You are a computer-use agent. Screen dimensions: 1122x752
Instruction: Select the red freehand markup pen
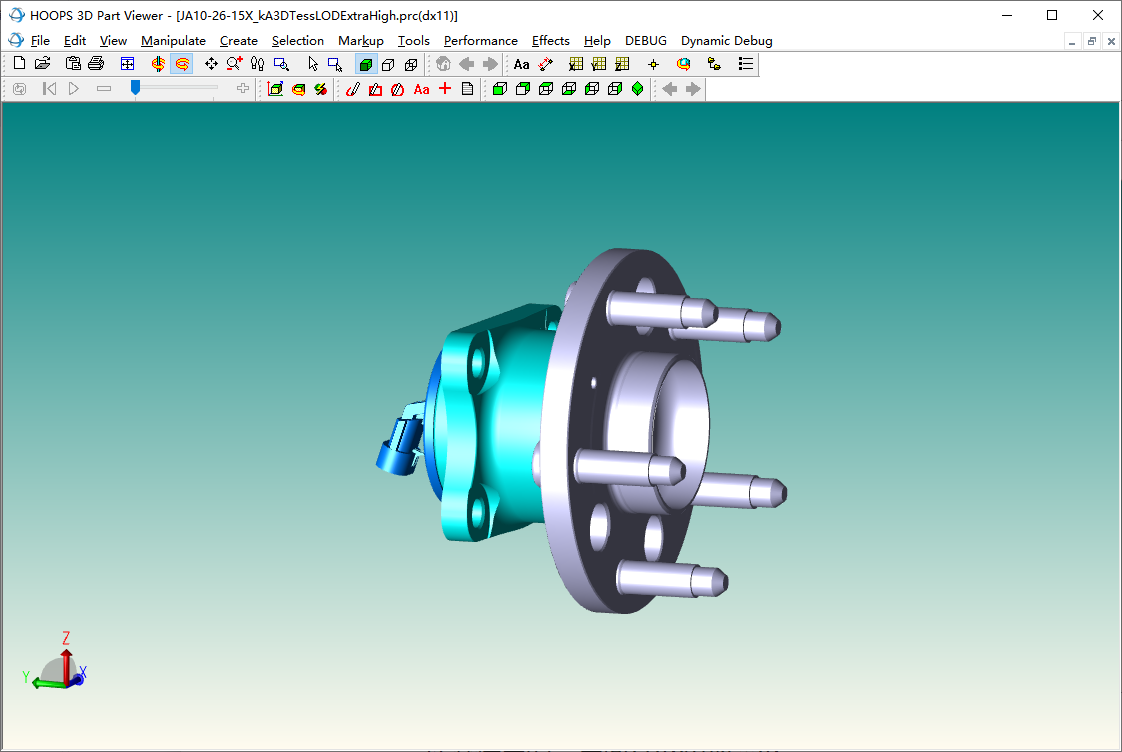tap(352, 89)
